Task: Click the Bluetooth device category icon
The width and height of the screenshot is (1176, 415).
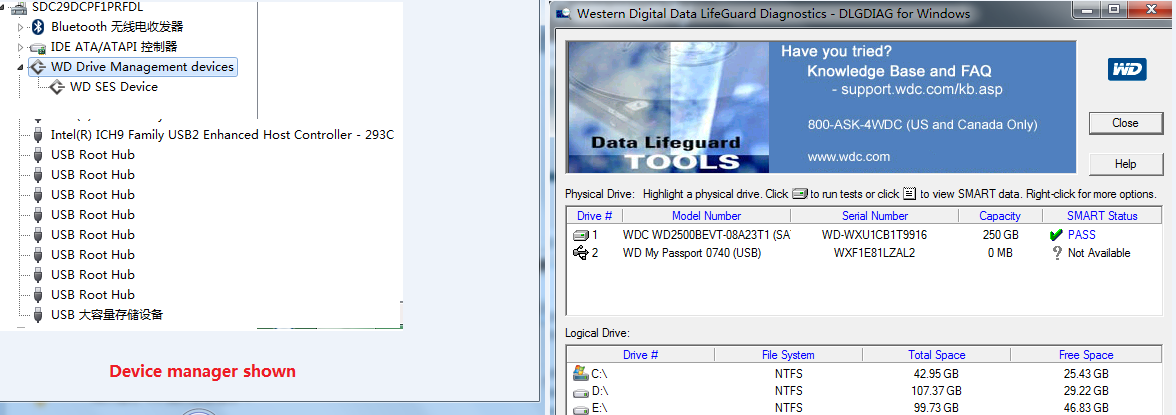Action: coord(38,27)
